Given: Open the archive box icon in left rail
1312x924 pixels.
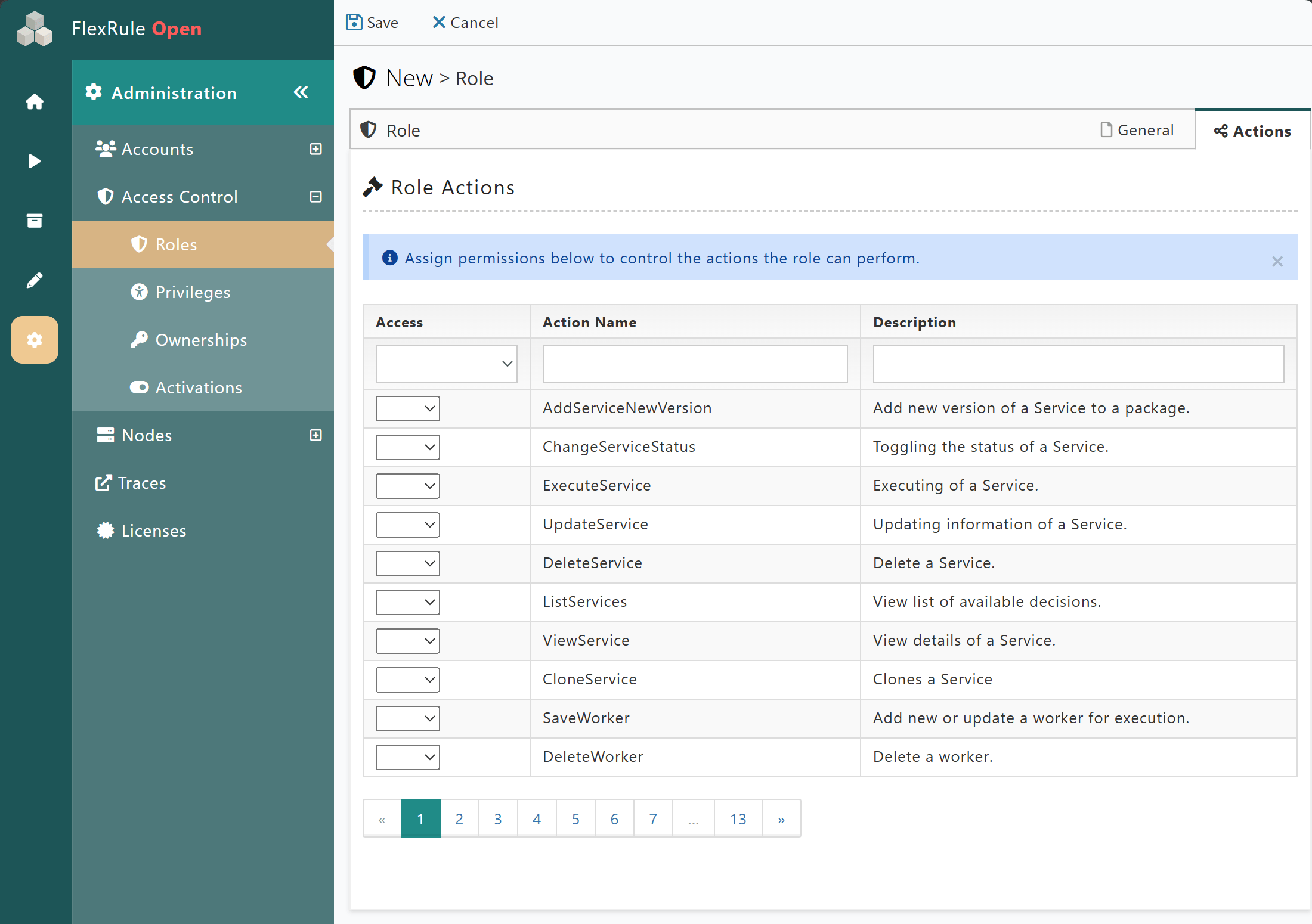Looking at the screenshot, I should click(x=35, y=221).
